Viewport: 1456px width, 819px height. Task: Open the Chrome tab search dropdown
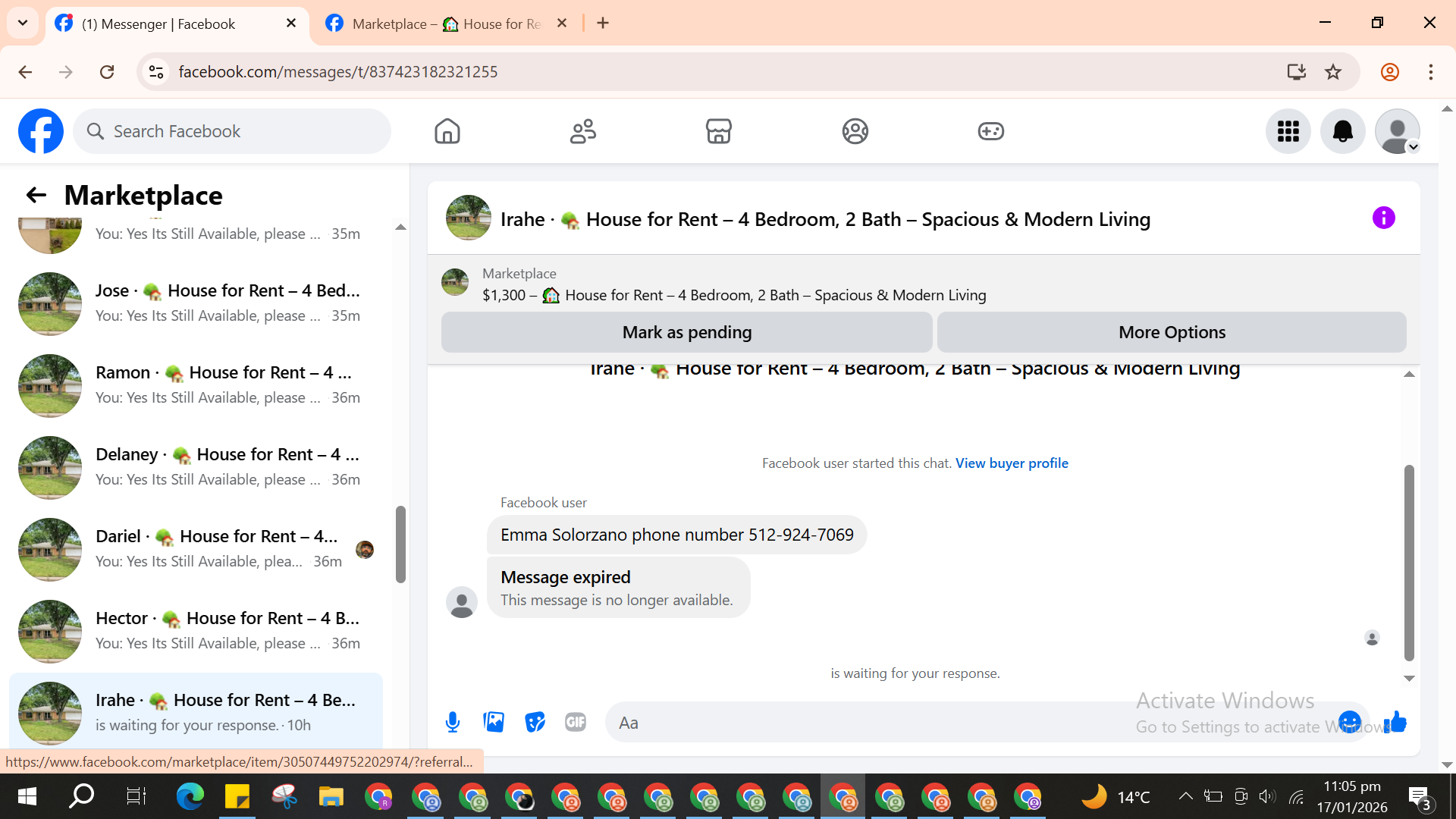coord(23,23)
